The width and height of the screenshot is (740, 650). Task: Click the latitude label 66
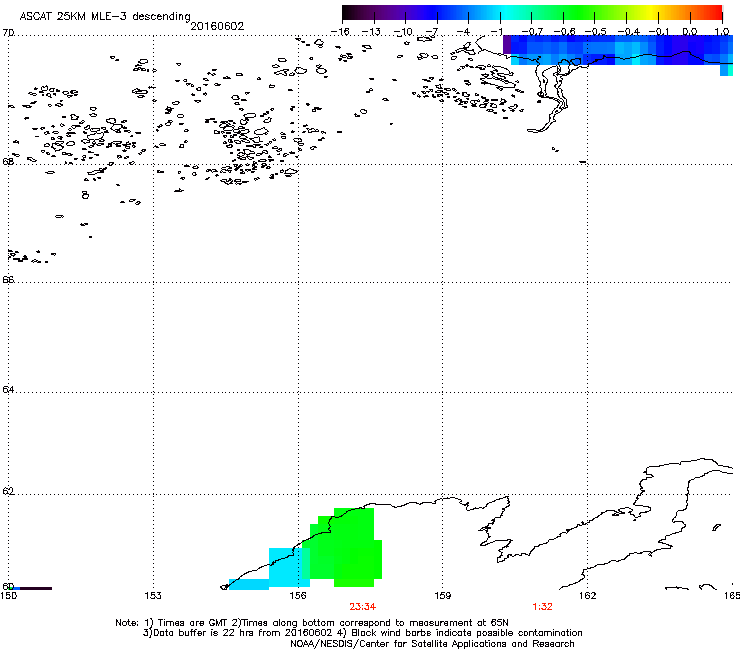pyautogui.click(x=8, y=279)
